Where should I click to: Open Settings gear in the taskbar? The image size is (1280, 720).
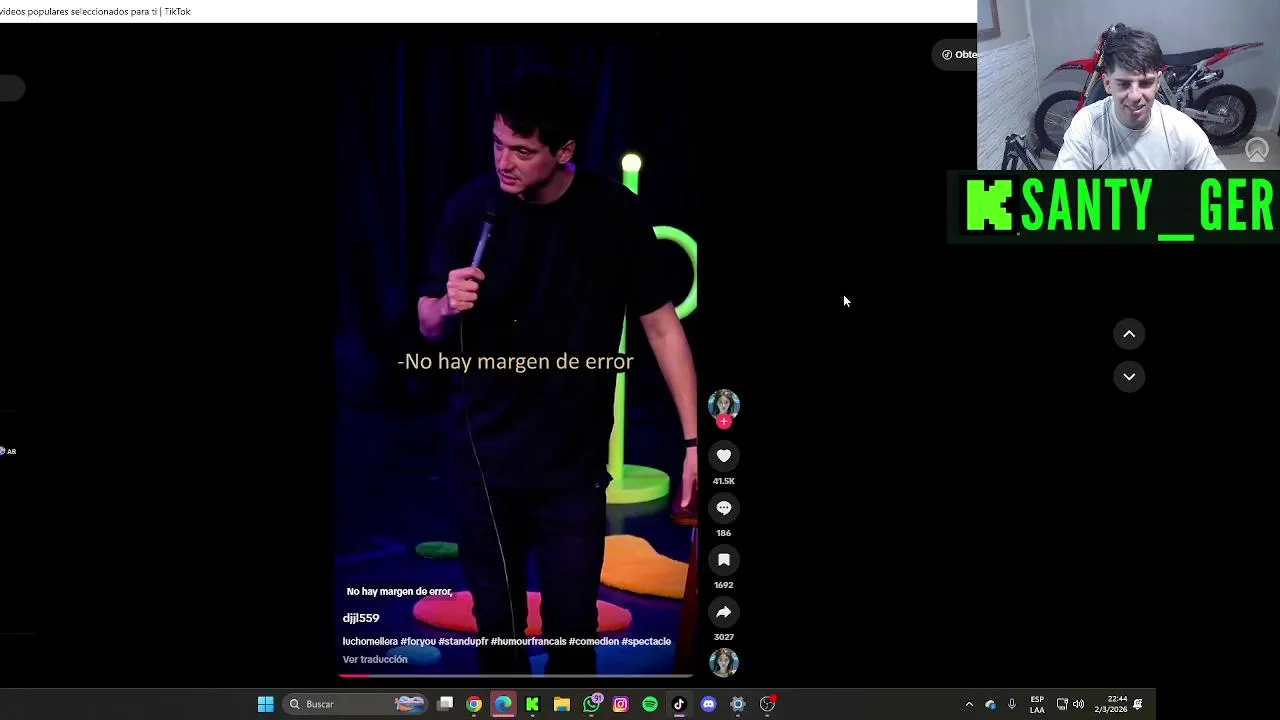[738, 704]
